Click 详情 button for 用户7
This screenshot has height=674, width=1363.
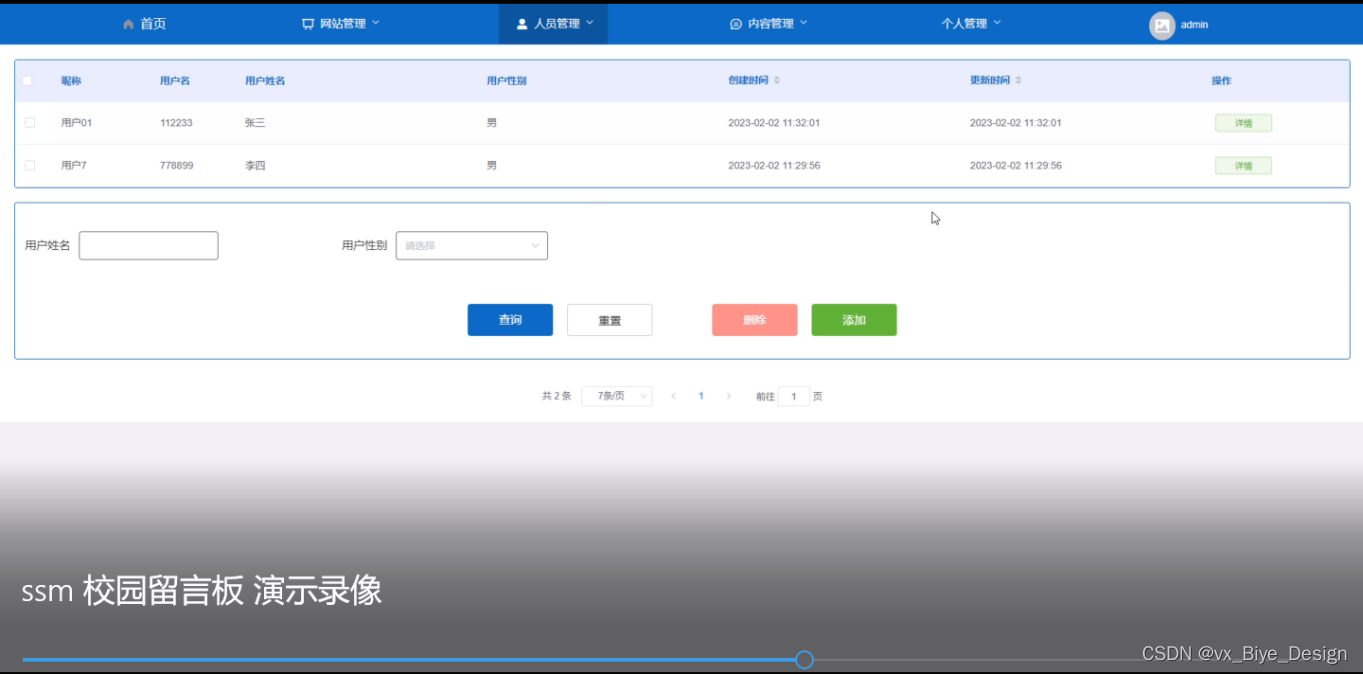click(1243, 166)
